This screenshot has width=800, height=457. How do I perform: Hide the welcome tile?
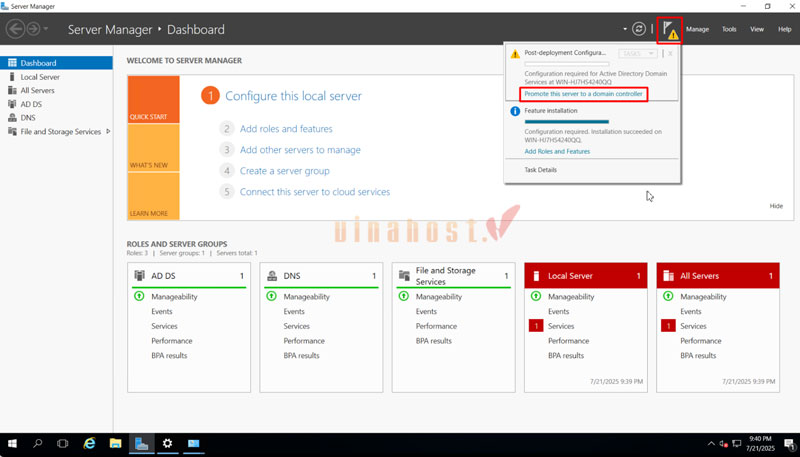[776, 206]
